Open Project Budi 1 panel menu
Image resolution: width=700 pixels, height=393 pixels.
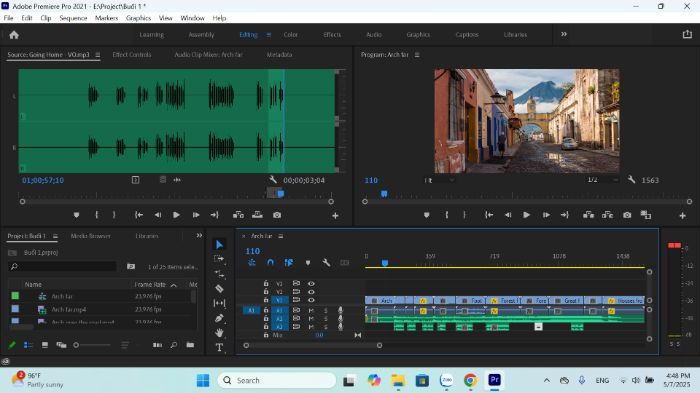pos(55,236)
